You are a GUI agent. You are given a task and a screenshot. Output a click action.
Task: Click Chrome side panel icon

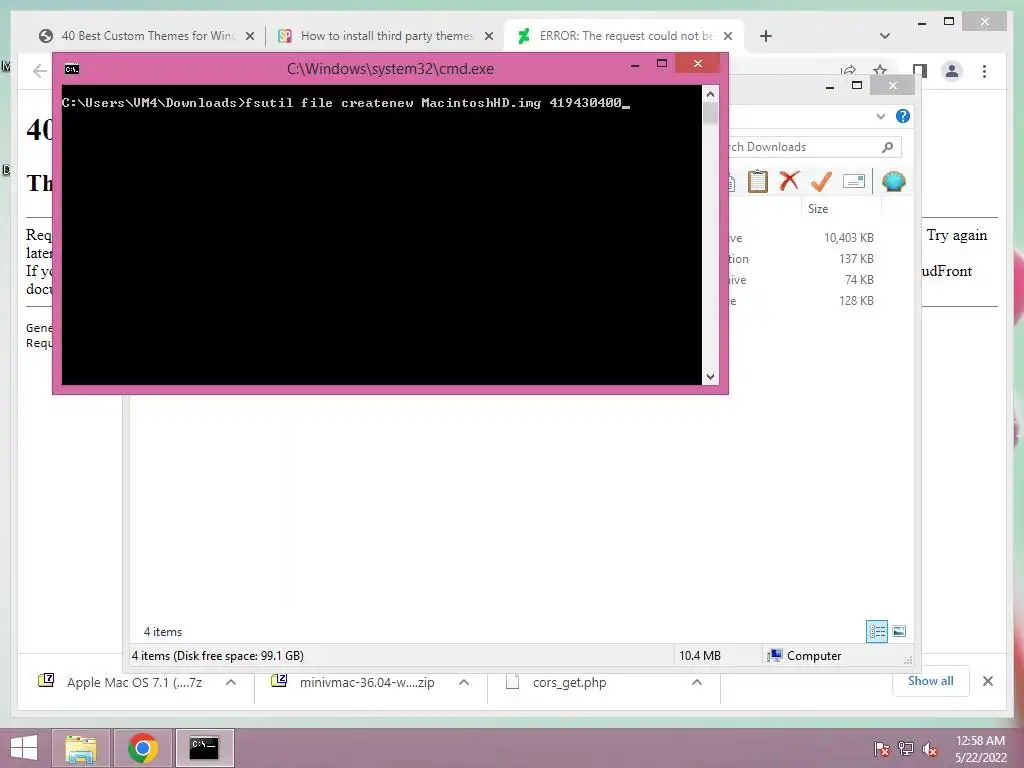click(x=920, y=71)
